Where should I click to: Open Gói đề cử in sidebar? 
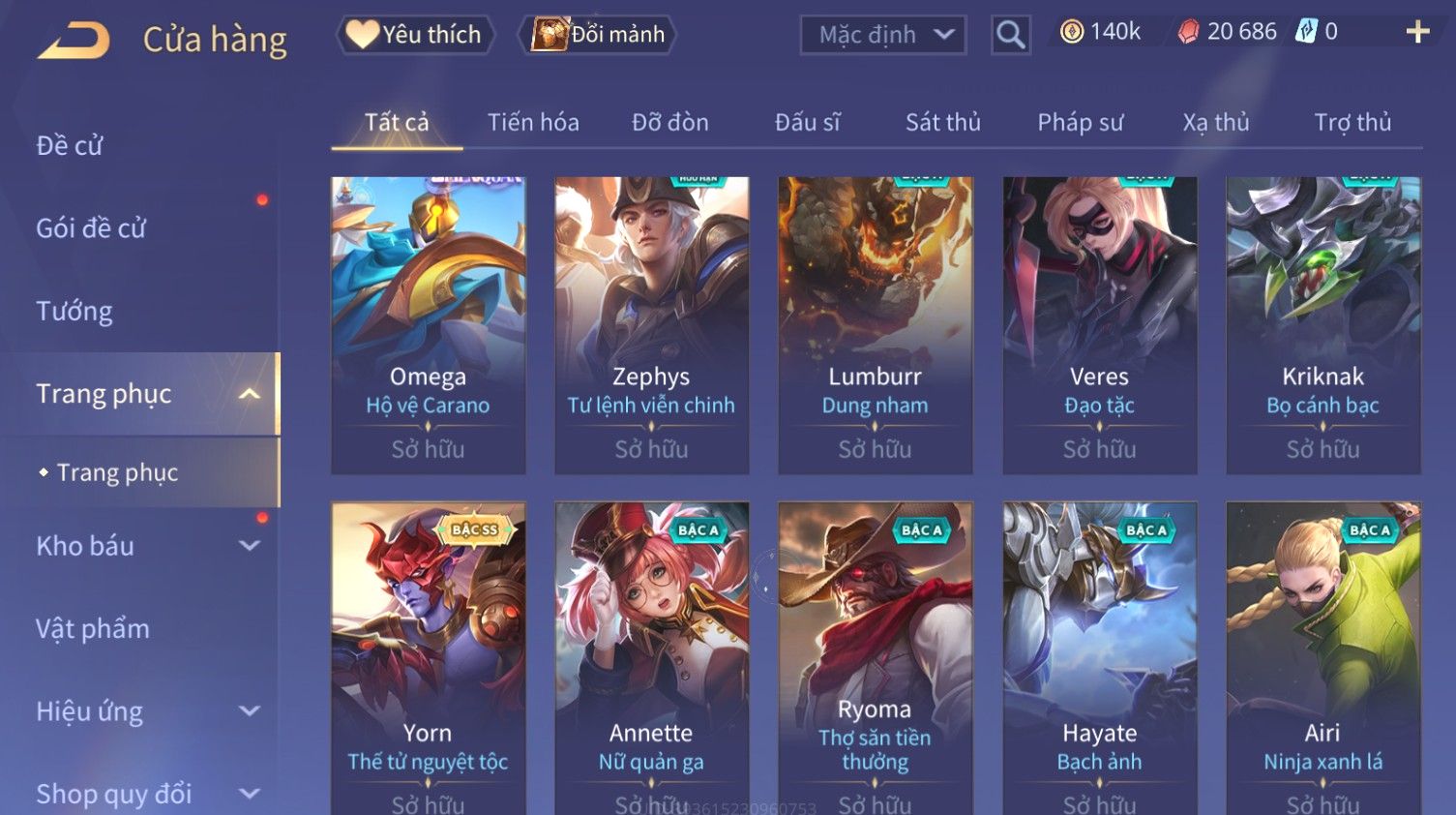(91, 228)
